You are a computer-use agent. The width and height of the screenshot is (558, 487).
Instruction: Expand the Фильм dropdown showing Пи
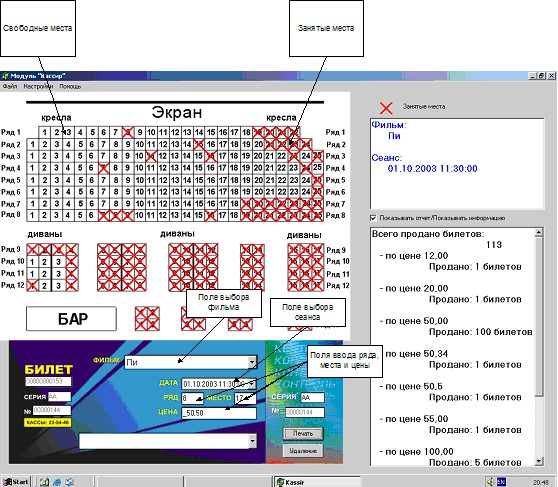pos(252,362)
